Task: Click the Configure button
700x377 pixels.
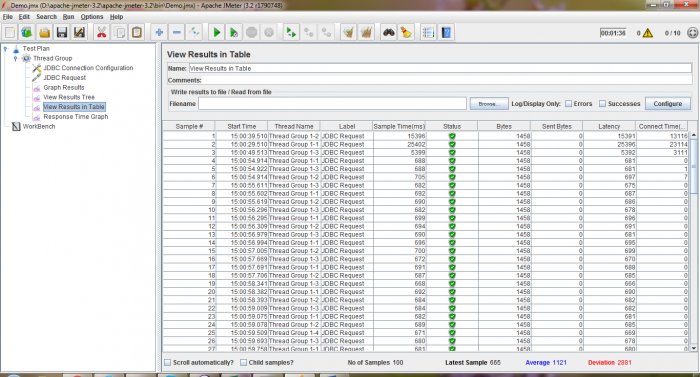Action: (x=668, y=104)
